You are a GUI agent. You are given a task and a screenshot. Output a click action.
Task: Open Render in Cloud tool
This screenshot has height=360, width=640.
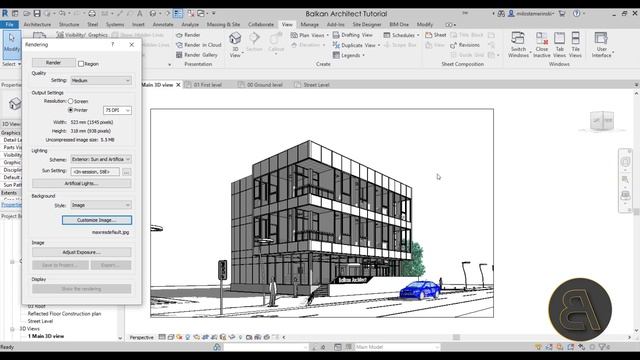tap(198, 45)
